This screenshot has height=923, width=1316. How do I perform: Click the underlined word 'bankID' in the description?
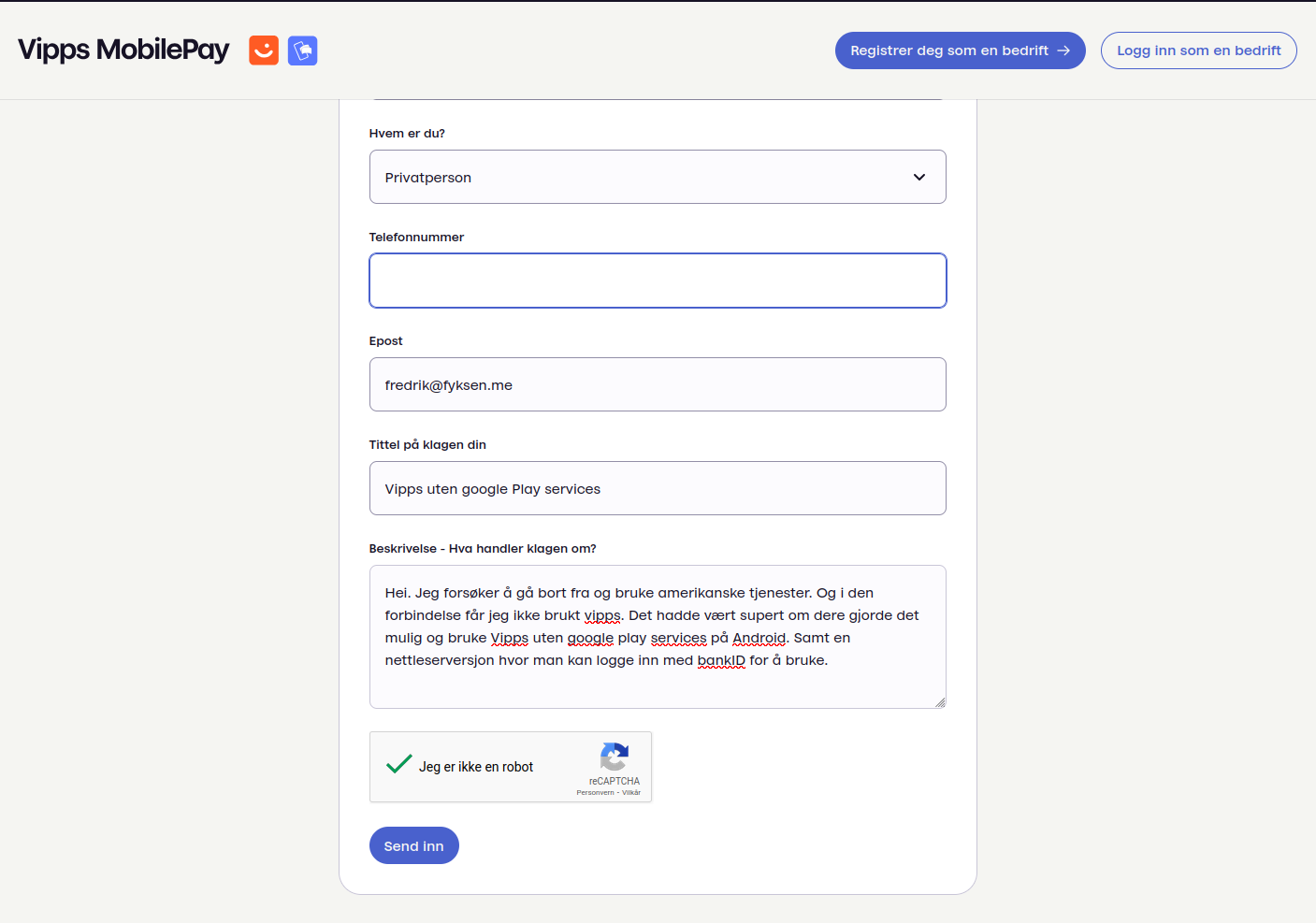coord(721,660)
